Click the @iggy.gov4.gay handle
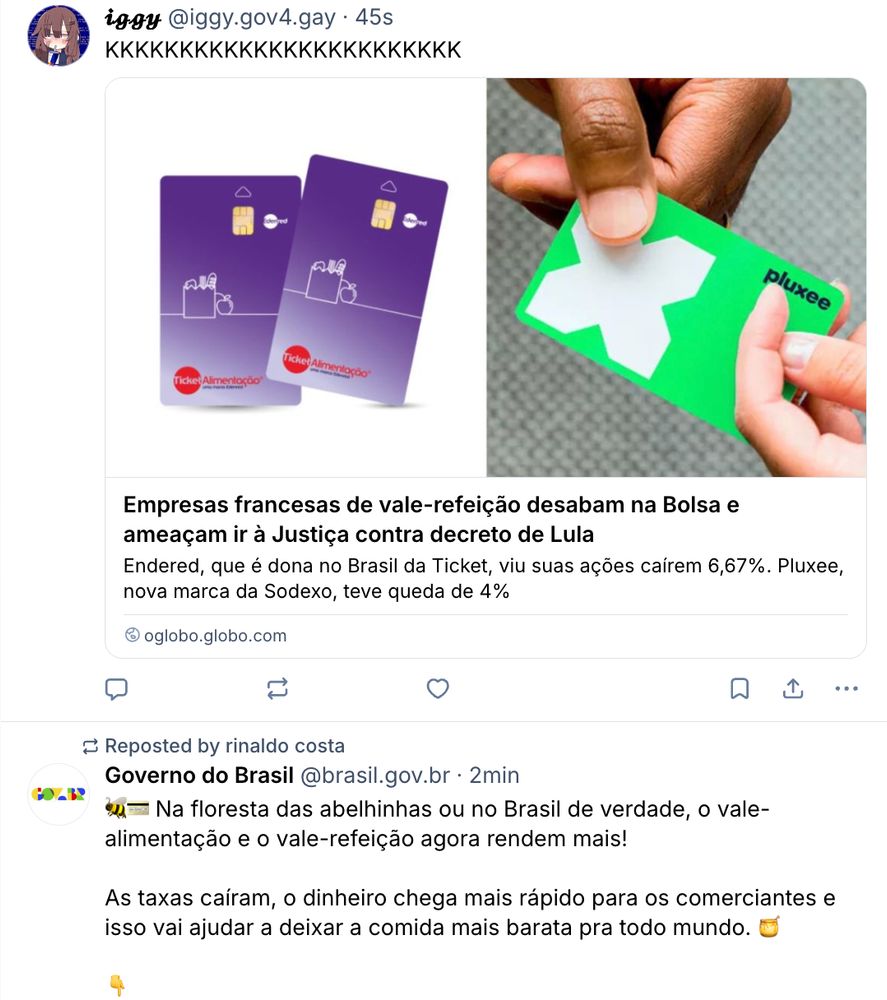Image resolution: width=887 pixels, height=1000 pixels. point(251,18)
